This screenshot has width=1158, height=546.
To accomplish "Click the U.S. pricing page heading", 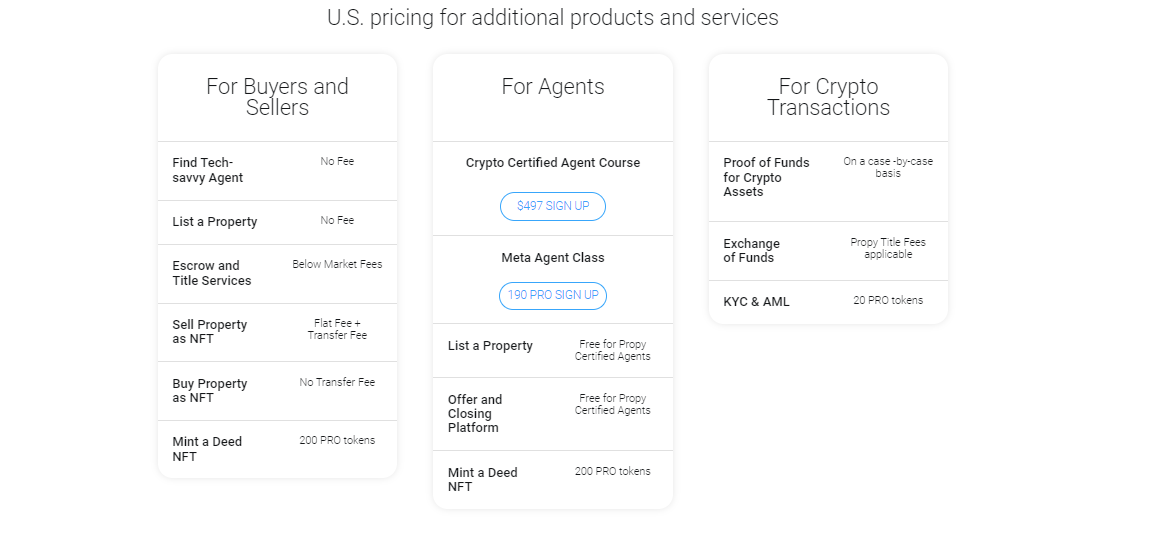I will (x=553, y=18).
